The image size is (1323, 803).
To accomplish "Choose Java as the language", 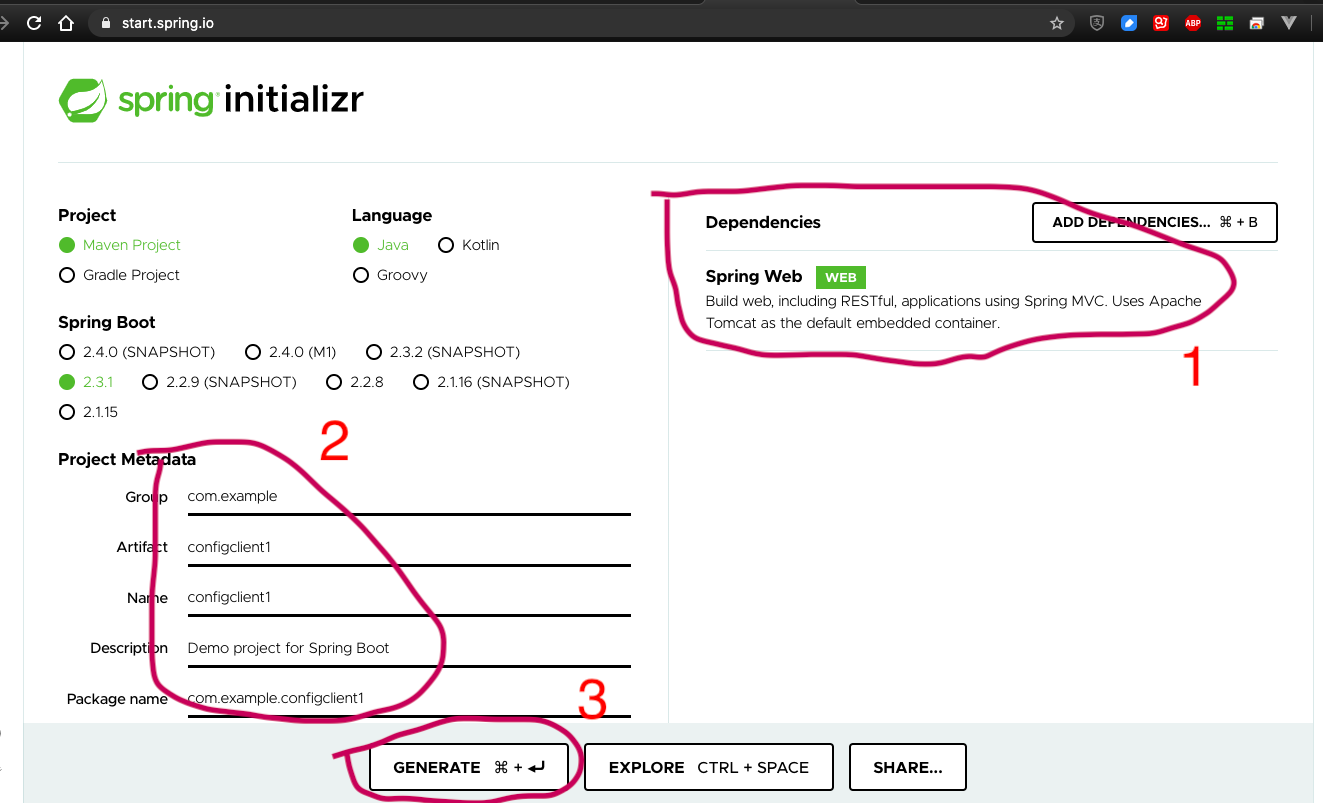I will point(383,245).
